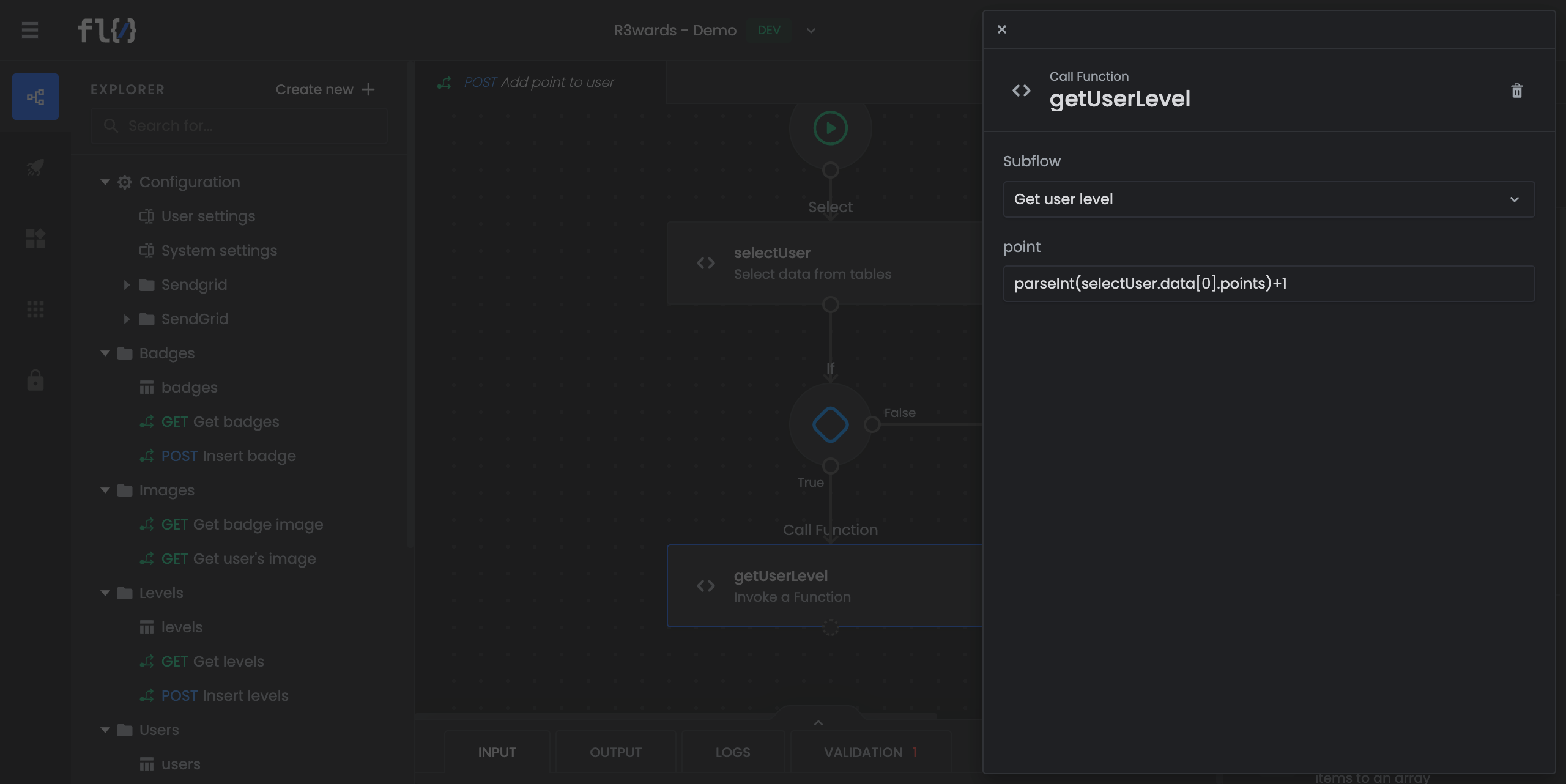Open the Subflow dropdown Get user level
Viewport: 1566px width, 784px height.
pos(1269,199)
